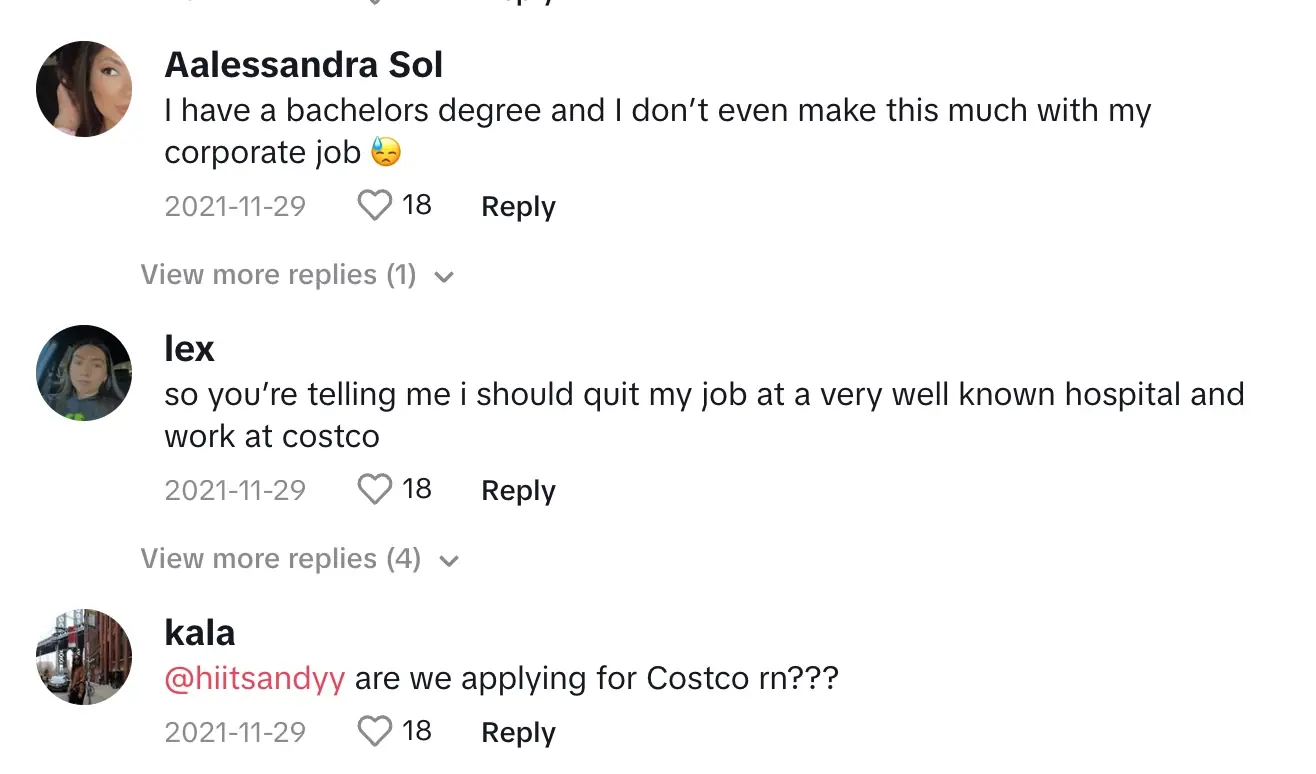The image size is (1316, 774).
Task: Click the username "lex"
Action: pyautogui.click(x=189, y=349)
